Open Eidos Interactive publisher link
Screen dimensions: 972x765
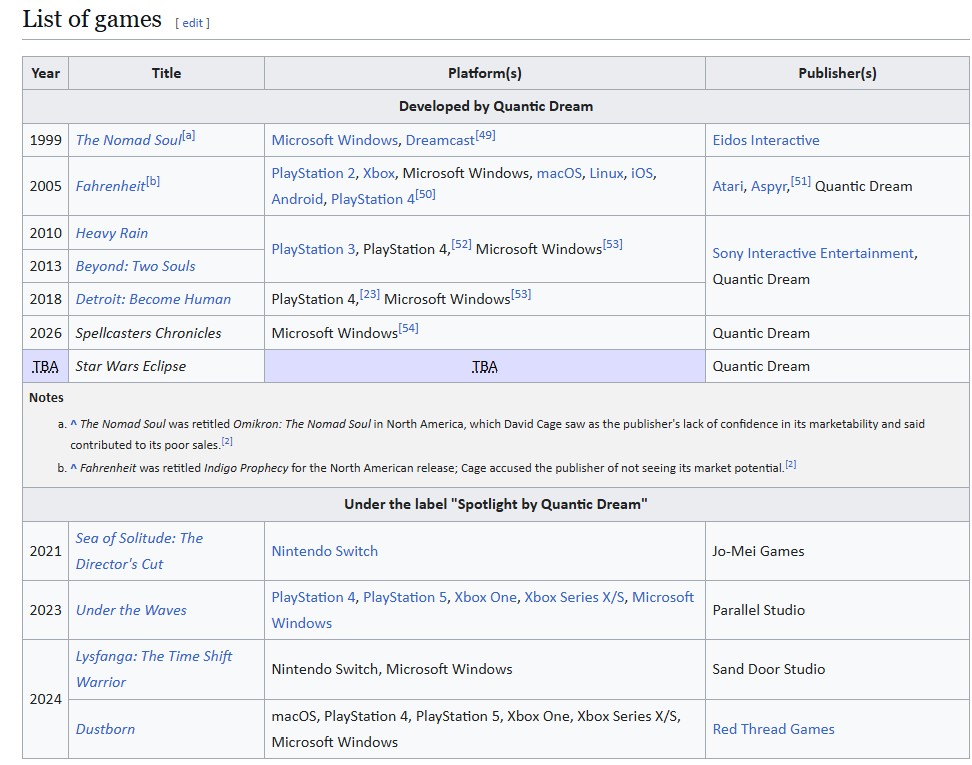[766, 140]
